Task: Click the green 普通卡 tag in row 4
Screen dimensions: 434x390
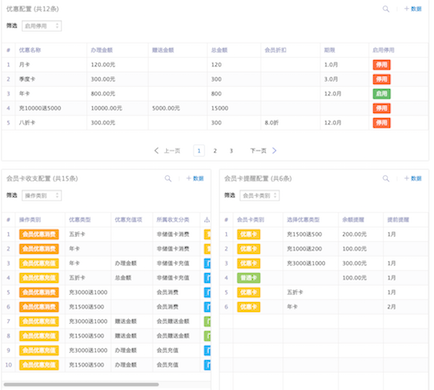Action: click(x=249, y=278)
